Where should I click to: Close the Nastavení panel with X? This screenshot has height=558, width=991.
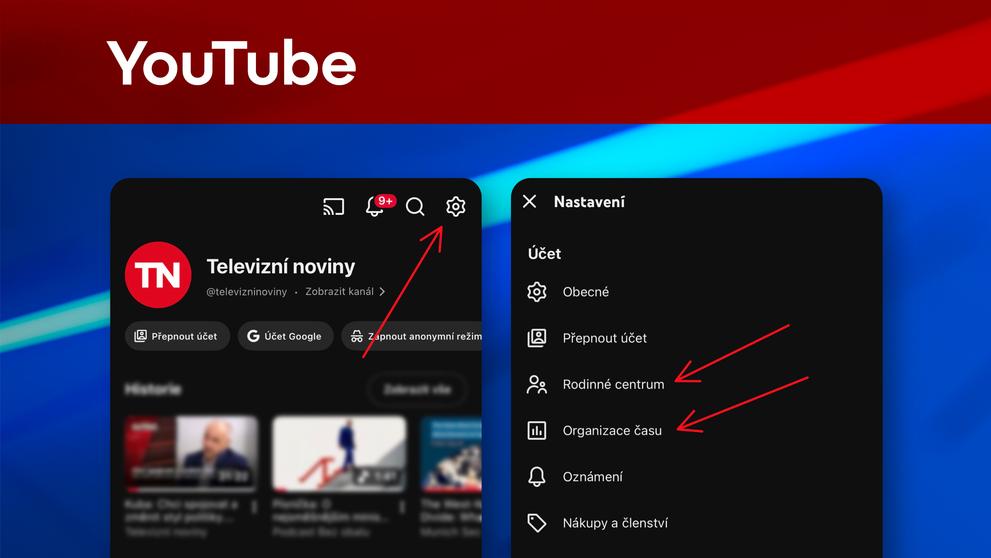click(x=530, y=202)
